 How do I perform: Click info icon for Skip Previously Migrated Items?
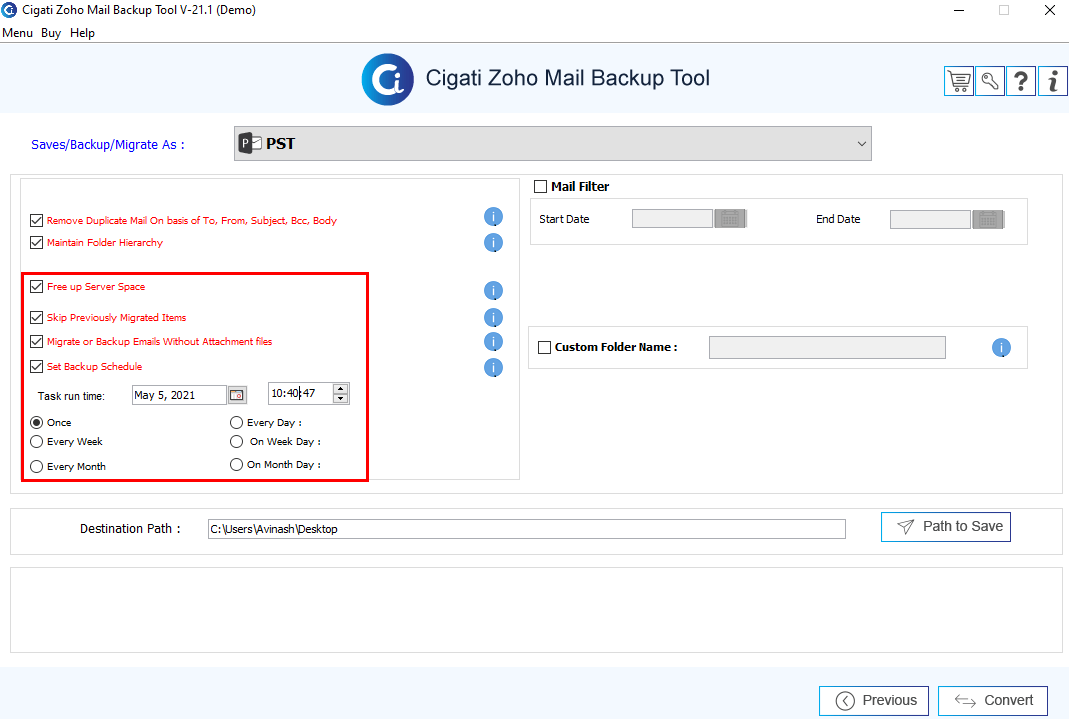[494, 318]
